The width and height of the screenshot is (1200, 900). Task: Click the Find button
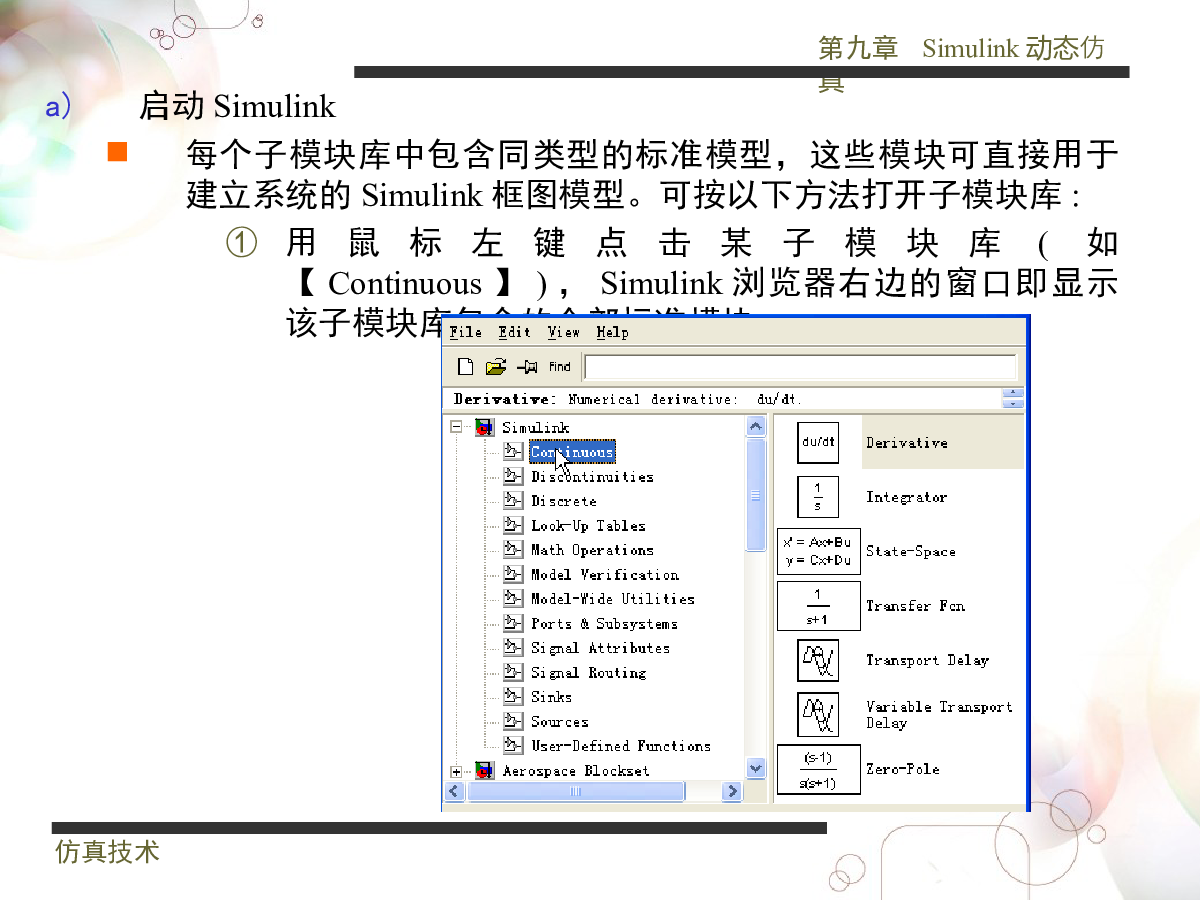click(560, 367)
